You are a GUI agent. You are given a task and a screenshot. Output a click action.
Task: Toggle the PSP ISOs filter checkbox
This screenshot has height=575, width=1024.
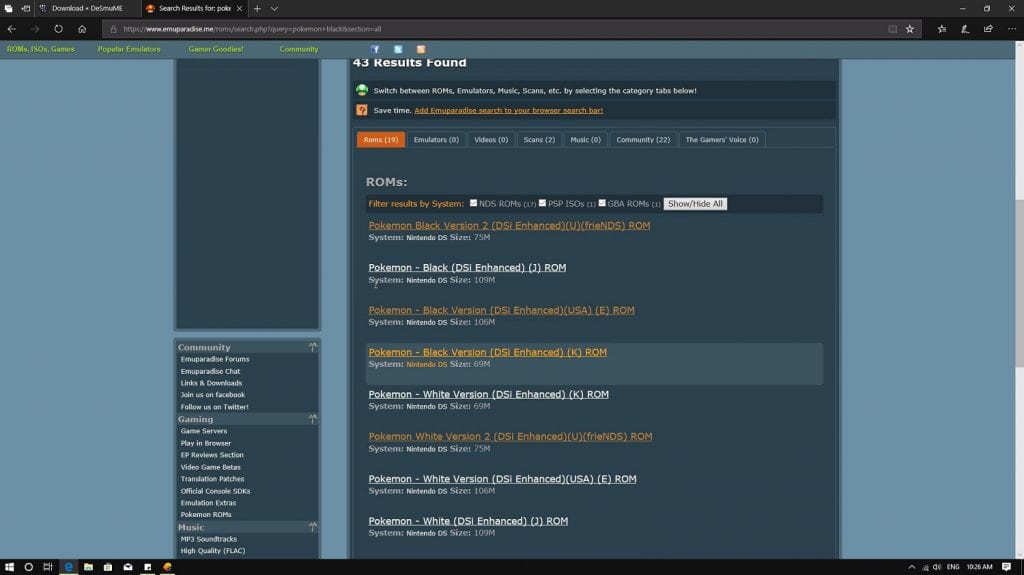[542, 203]
